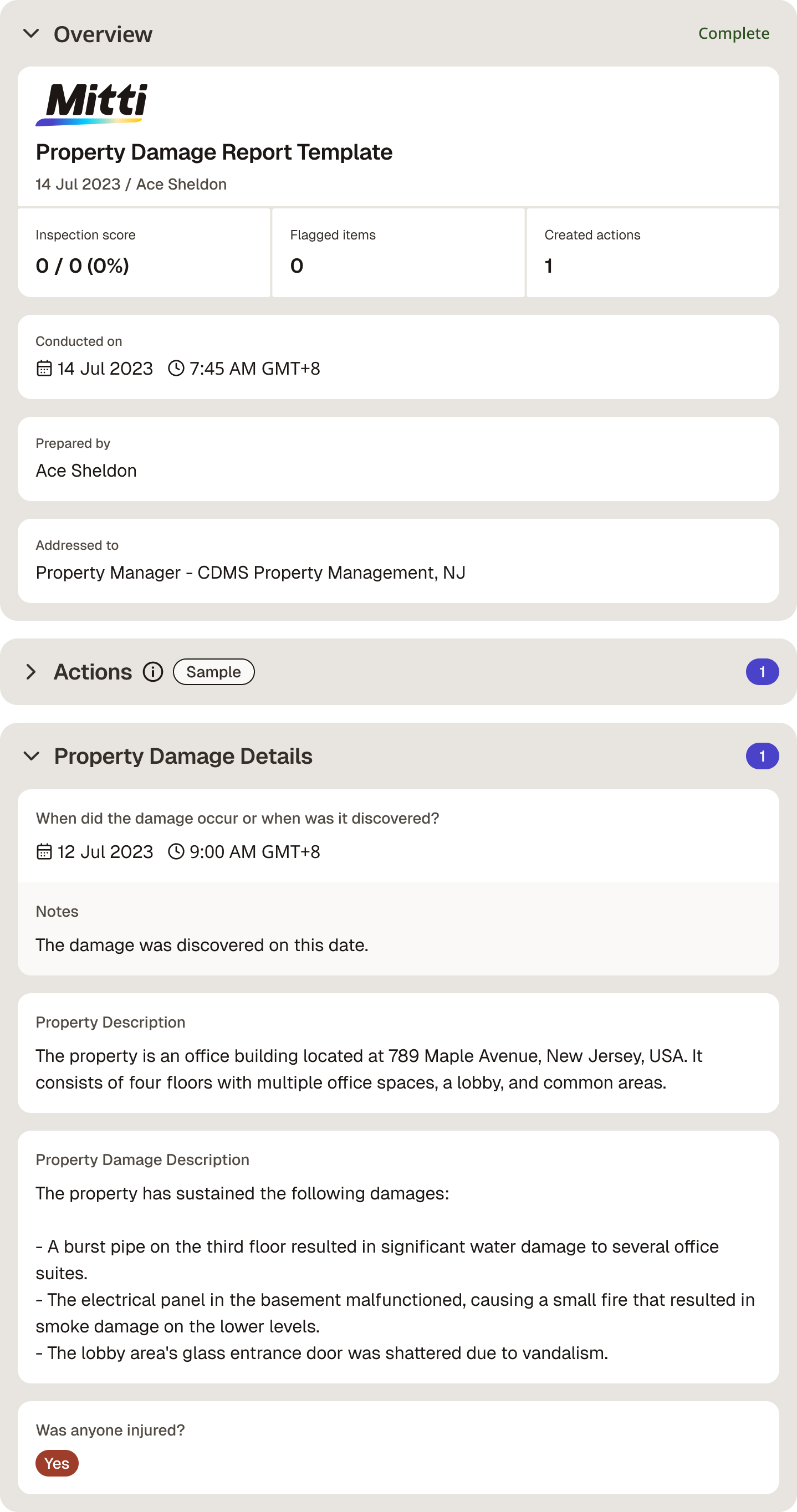Collapse the Property Damage Details section
This screenshot has height=1512, width=797.
[31, 755]
